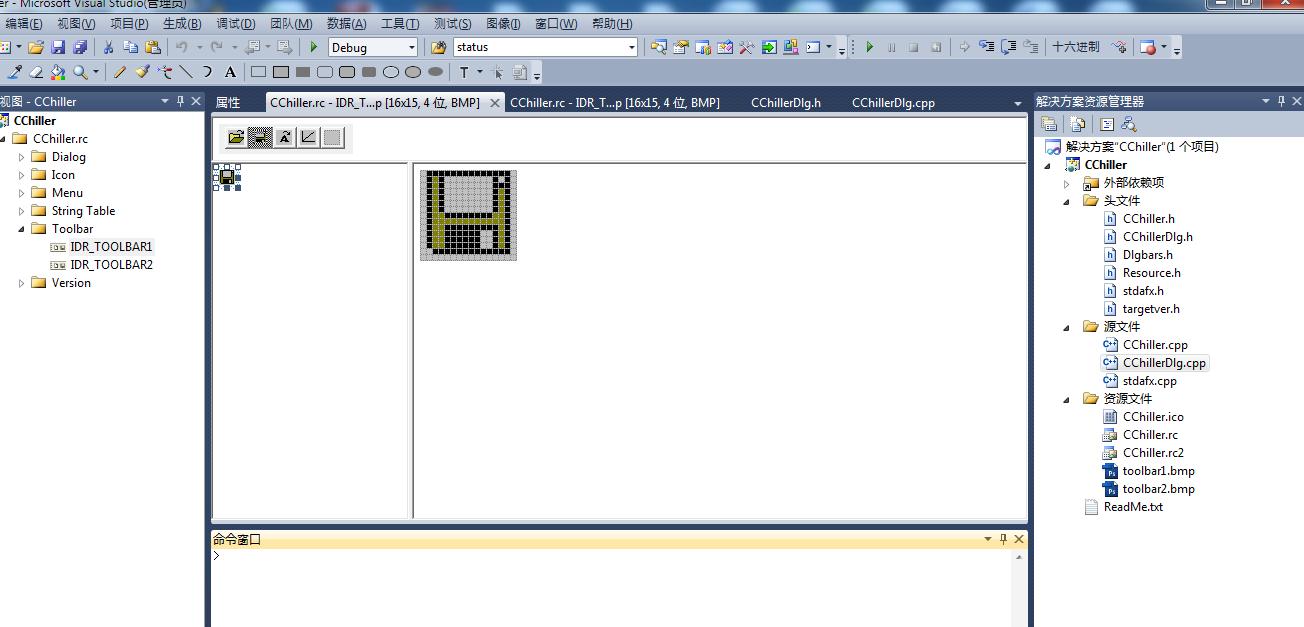Select the chart button in toolbar editor

(308, 137)
